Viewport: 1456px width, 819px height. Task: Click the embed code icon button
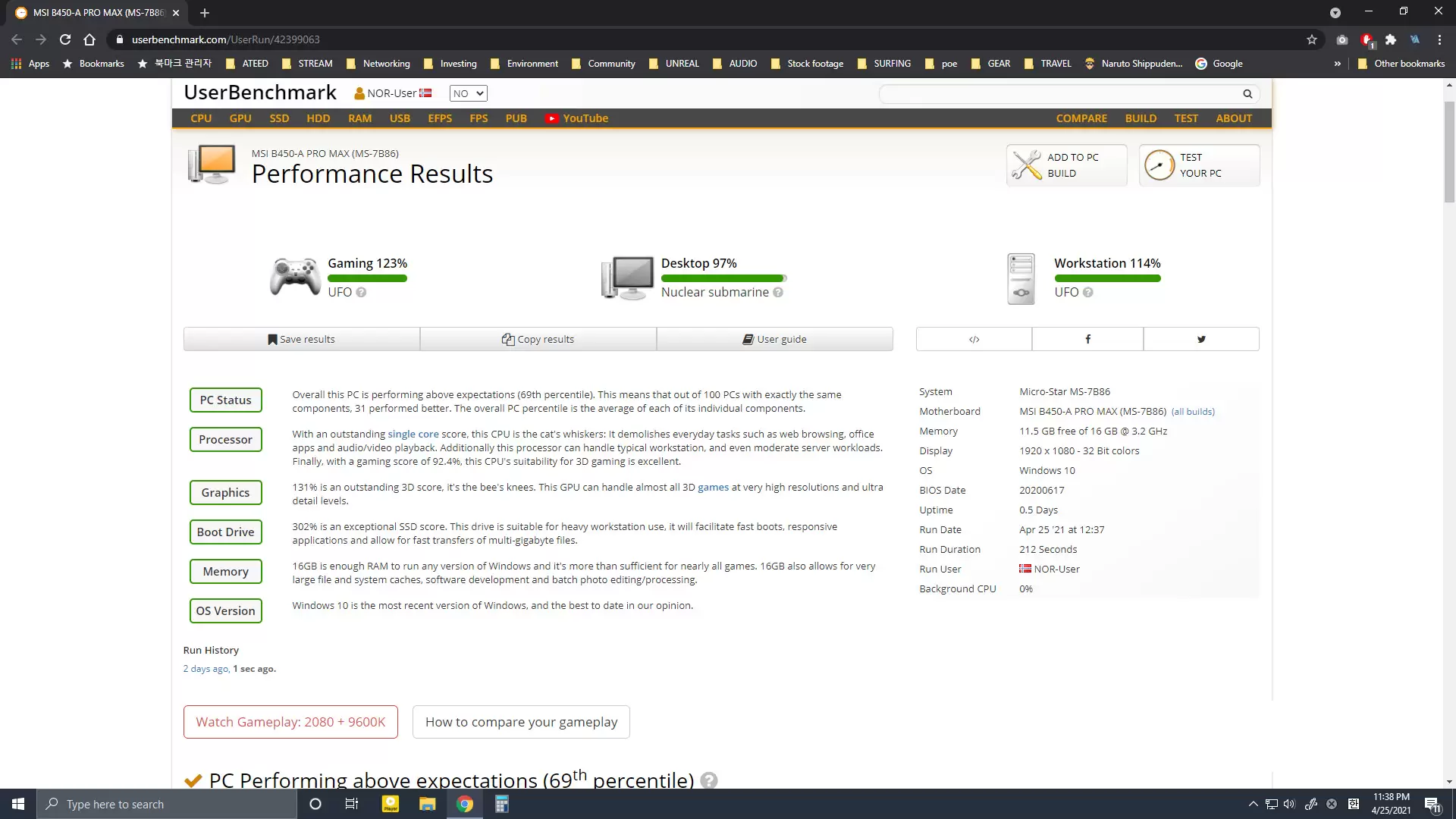[974, 339]
